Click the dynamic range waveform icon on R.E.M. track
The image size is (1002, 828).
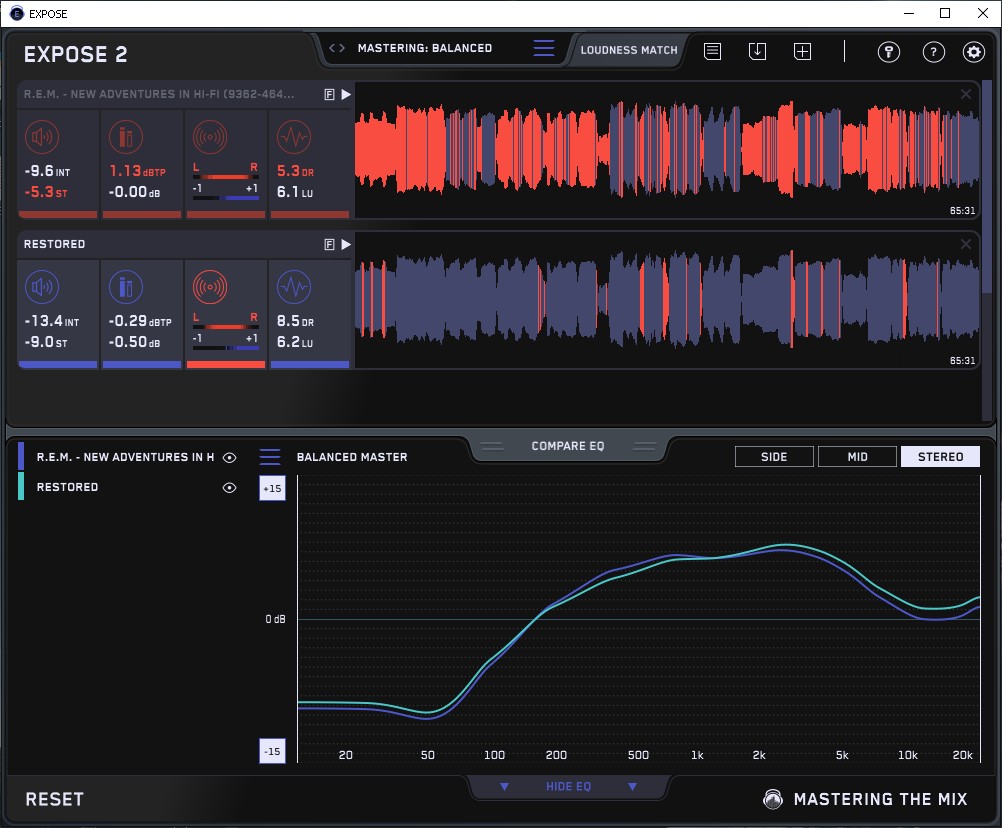tap(293, 138)
